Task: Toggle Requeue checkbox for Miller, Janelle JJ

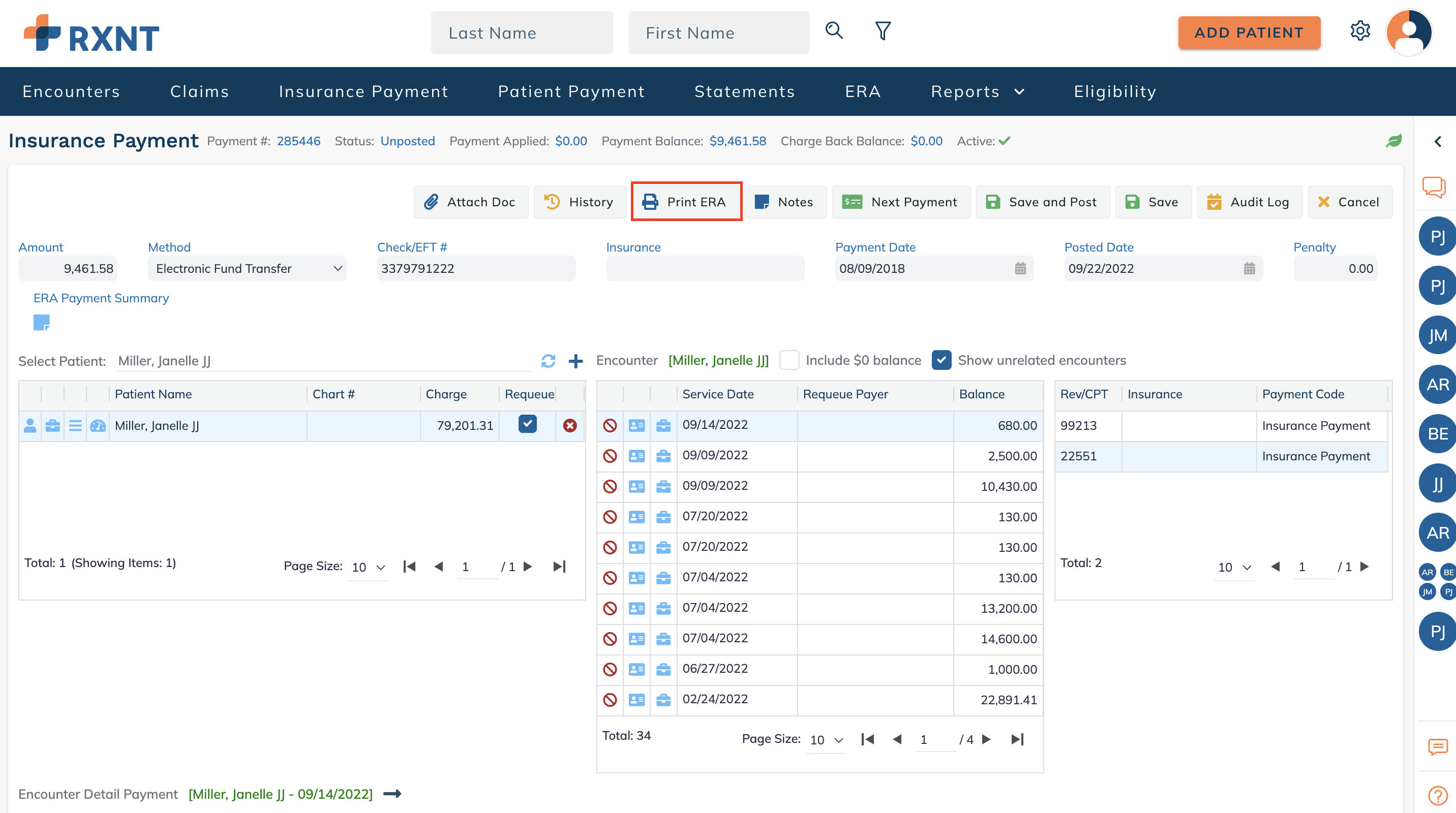Action: (x=527, y=424)
